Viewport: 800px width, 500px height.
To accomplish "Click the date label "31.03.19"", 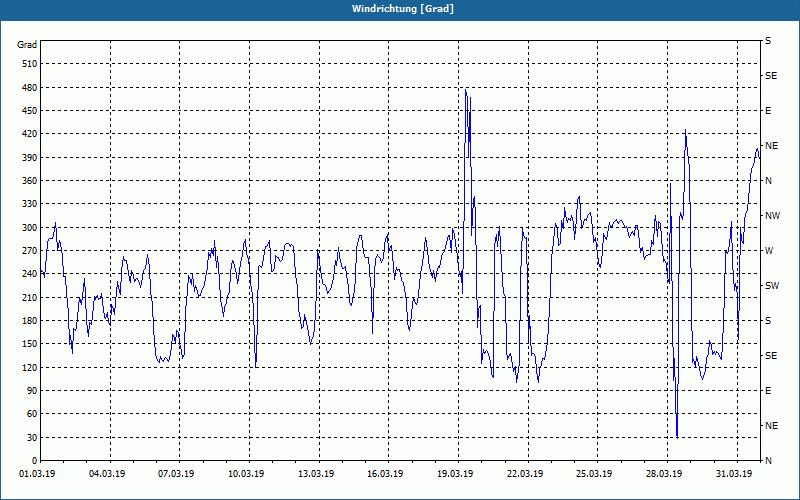I will 734,474.
